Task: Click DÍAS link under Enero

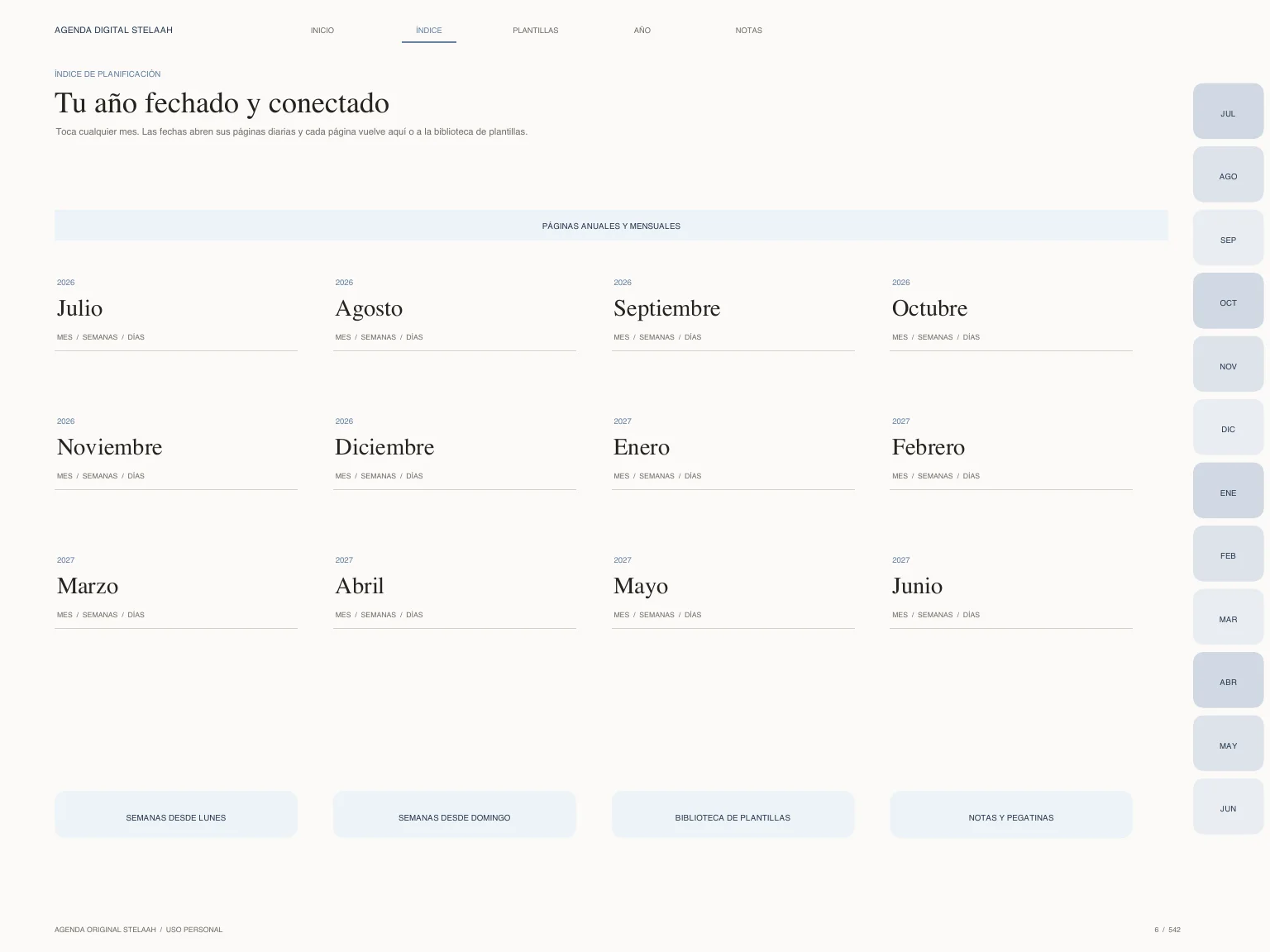Action: pos(693,476)
